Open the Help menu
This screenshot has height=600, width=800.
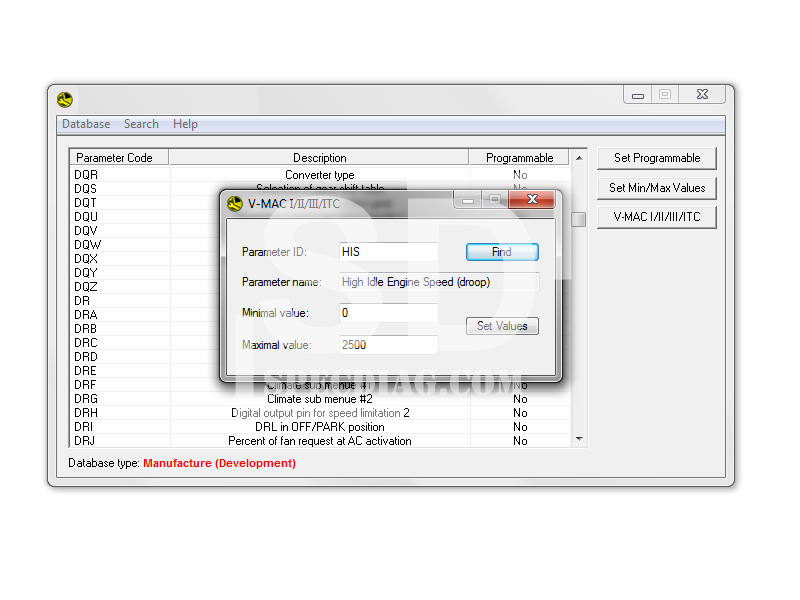[185, 124]
